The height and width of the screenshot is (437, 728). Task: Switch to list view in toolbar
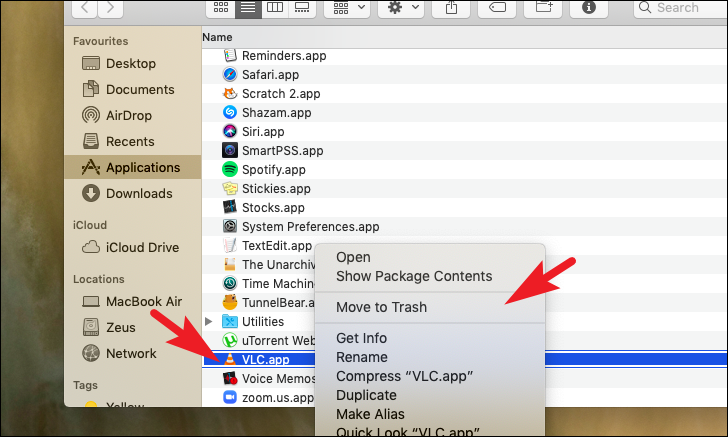pyautogui.click(x=248, y=8)
